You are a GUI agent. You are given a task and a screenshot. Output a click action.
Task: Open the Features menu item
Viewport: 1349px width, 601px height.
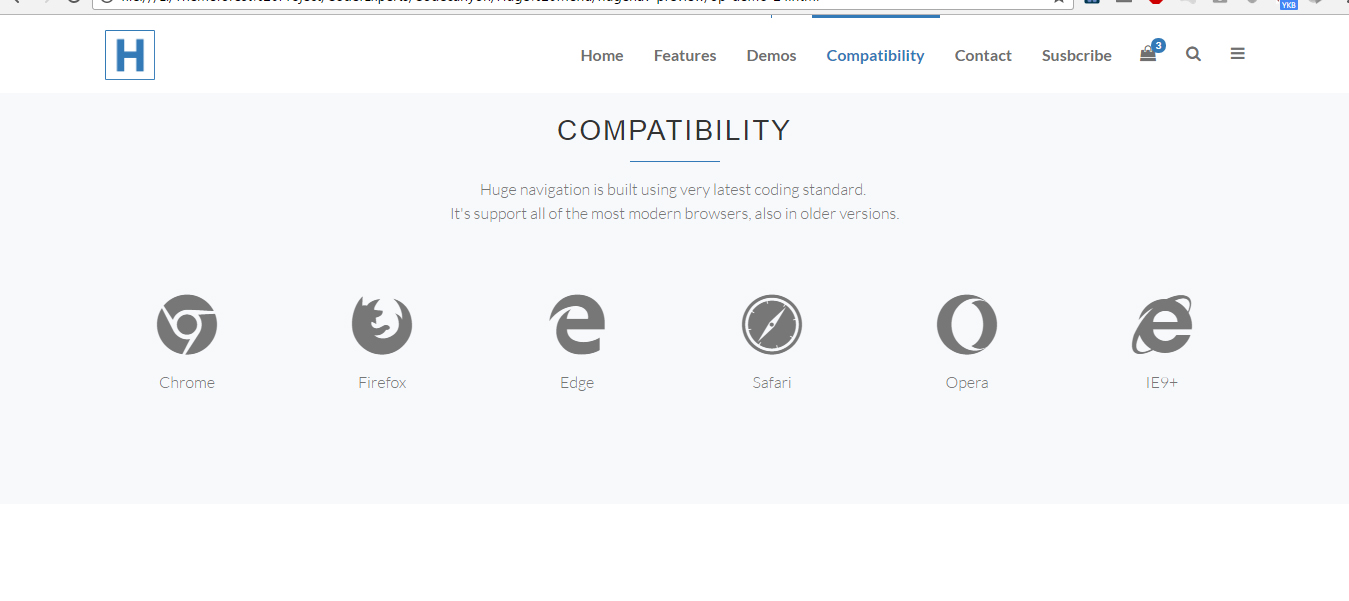click(x=685, y=56)
